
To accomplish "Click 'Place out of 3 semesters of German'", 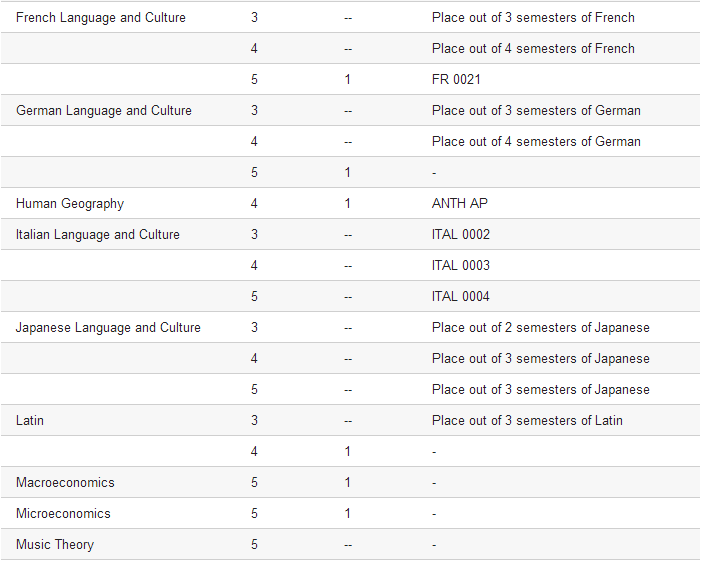I will pyautogui.click(x=536, y=110).
